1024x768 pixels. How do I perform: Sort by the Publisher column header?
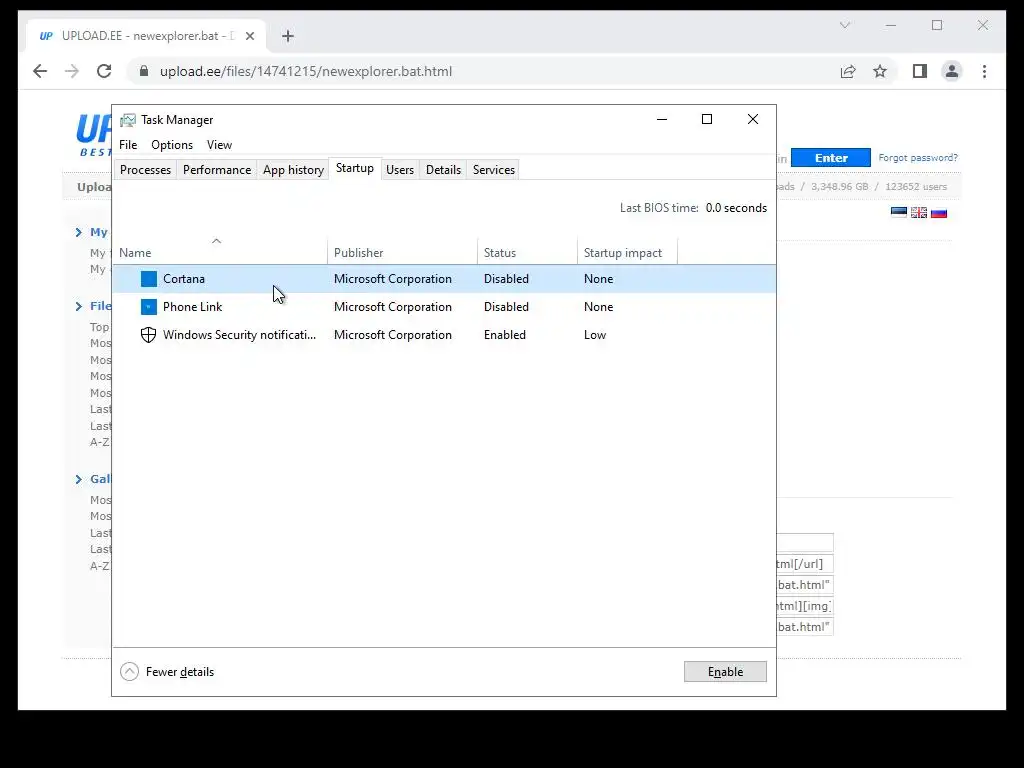coord(402,253)
